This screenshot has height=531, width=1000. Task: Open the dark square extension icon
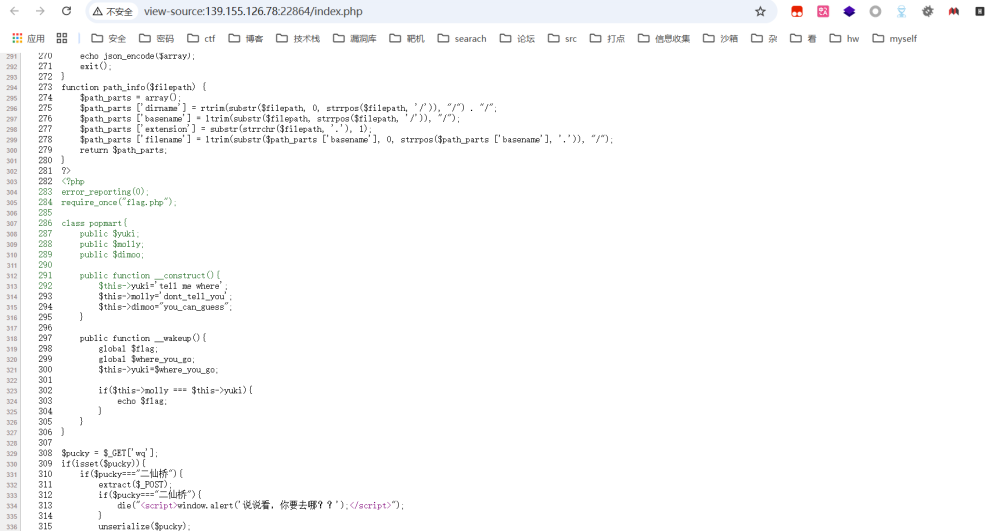pos(980,11)
